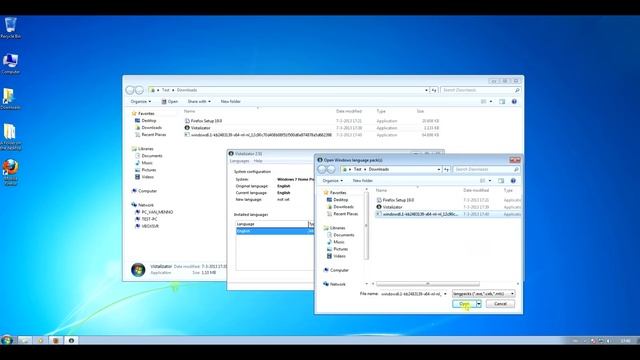
Task: Click the Open button in dialog
Action: click(x=464, y=304)
